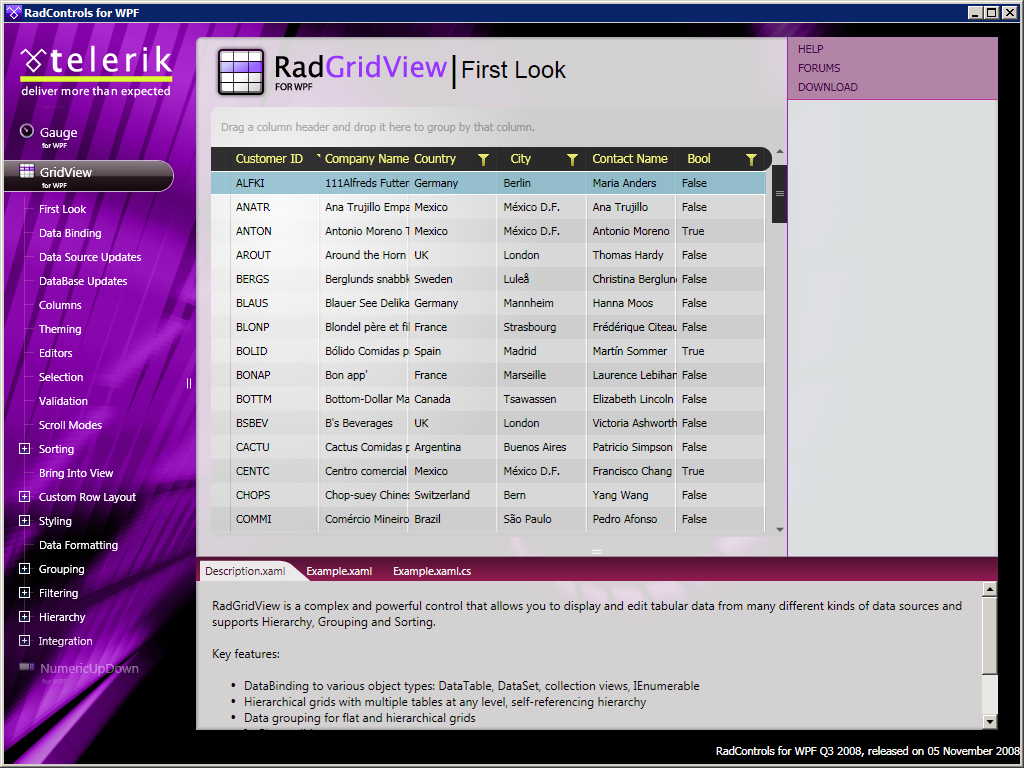The image size is (1024, 768).
Task: Click the grid scroll up arrow
Action: coord(779,152)
